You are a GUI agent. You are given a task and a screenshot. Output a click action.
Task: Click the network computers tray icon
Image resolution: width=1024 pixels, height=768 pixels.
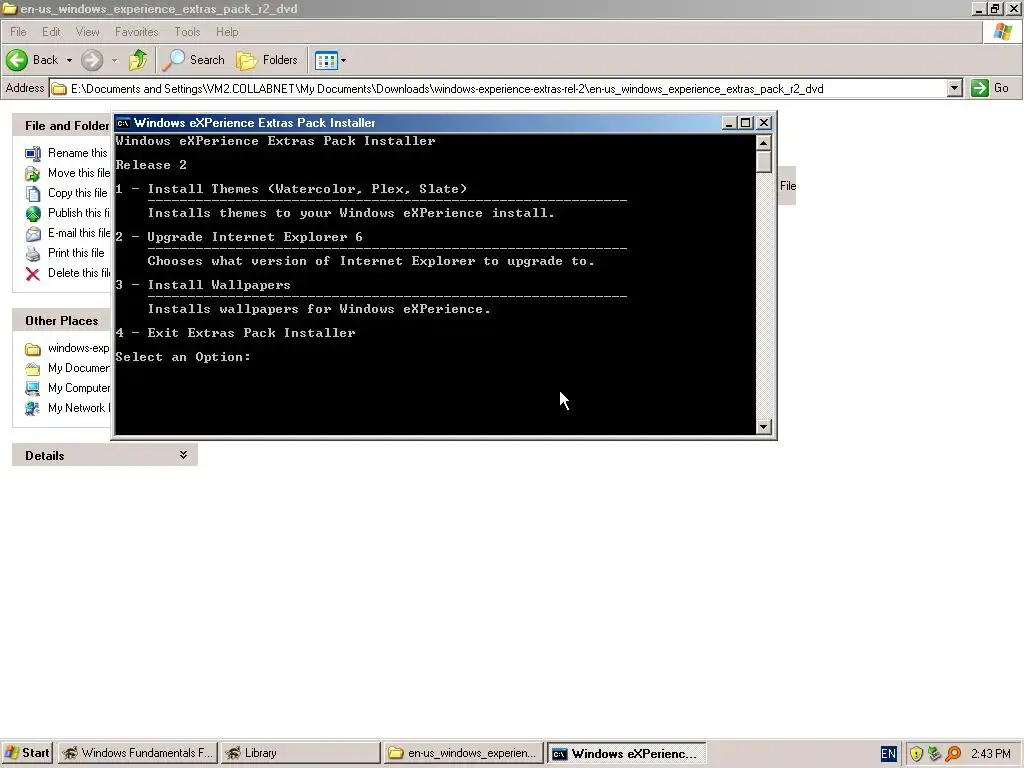pyautogui.click(x=935, y=754)
